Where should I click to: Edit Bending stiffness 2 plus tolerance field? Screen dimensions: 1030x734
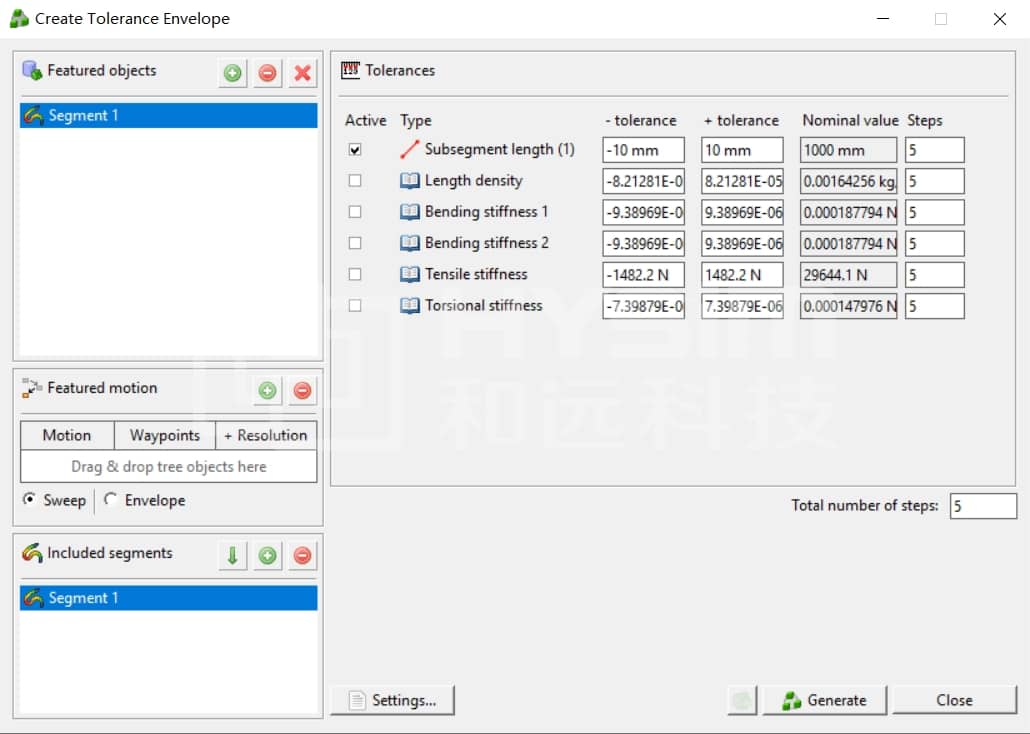742,244
